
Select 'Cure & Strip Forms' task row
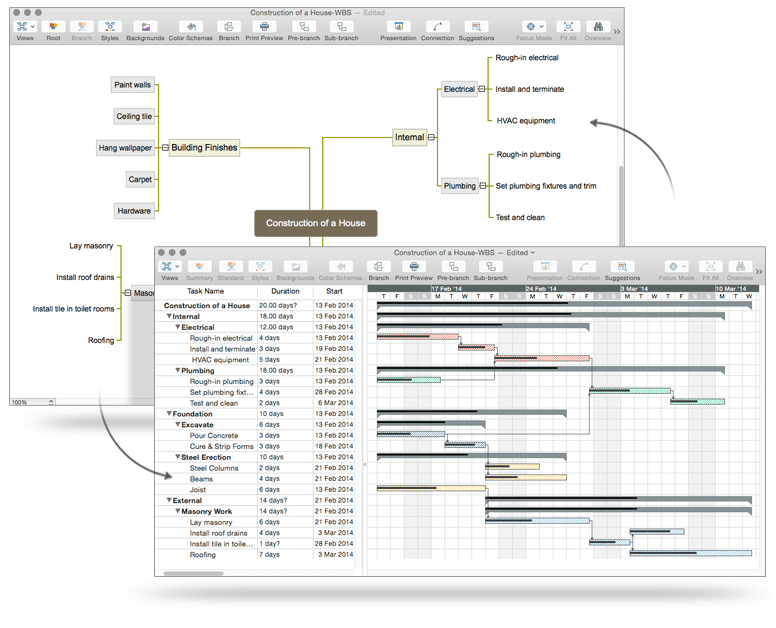255,446
